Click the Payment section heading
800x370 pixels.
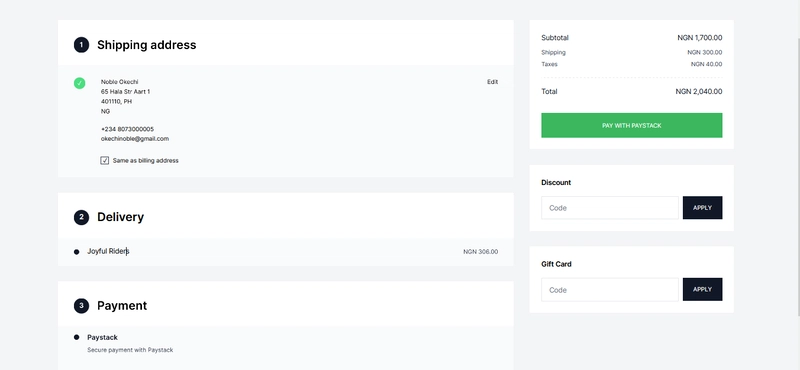click(122, 306)
